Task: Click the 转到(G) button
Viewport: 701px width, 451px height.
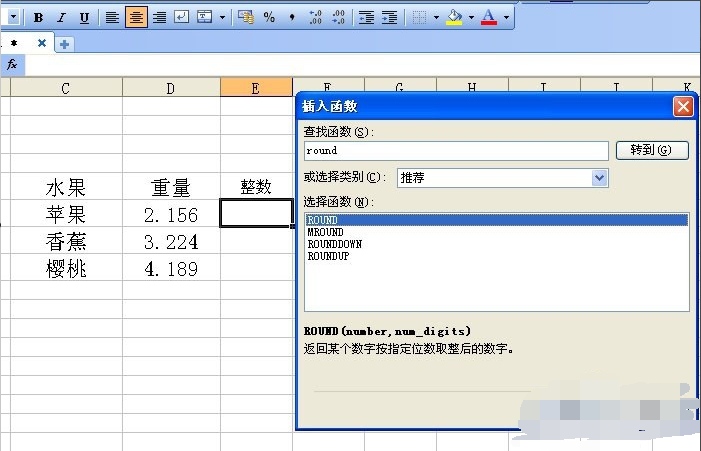Action: (652, 150)
